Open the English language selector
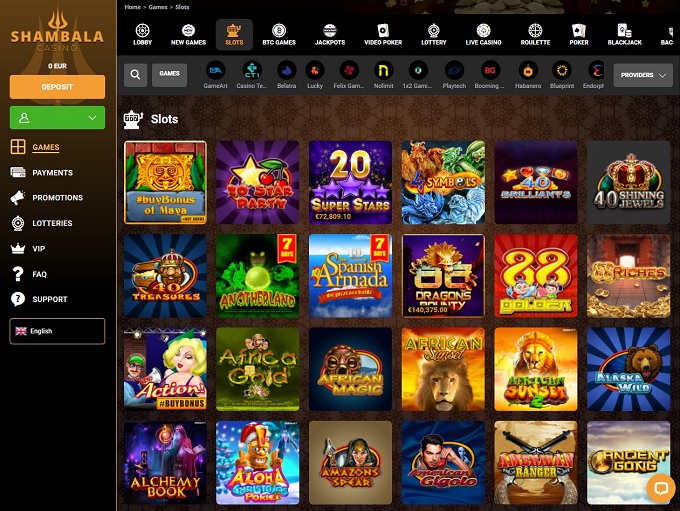The width and height of the screenshot is (680, 511). (x=57, y=331)
